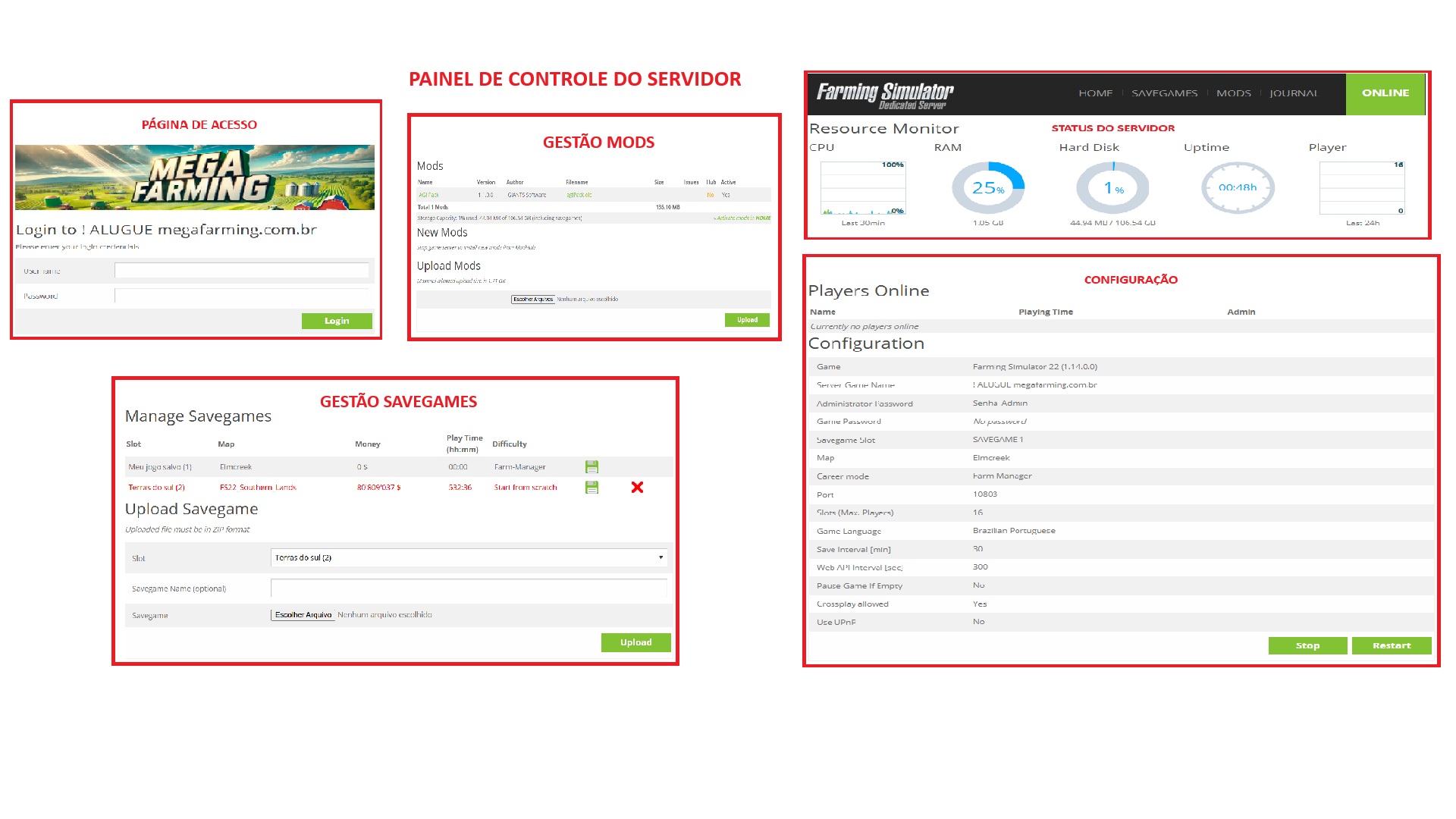Click the RAM 25% circular gauge
The width and height of the screenshot is (1456, 819).
[x=988, y=188]
